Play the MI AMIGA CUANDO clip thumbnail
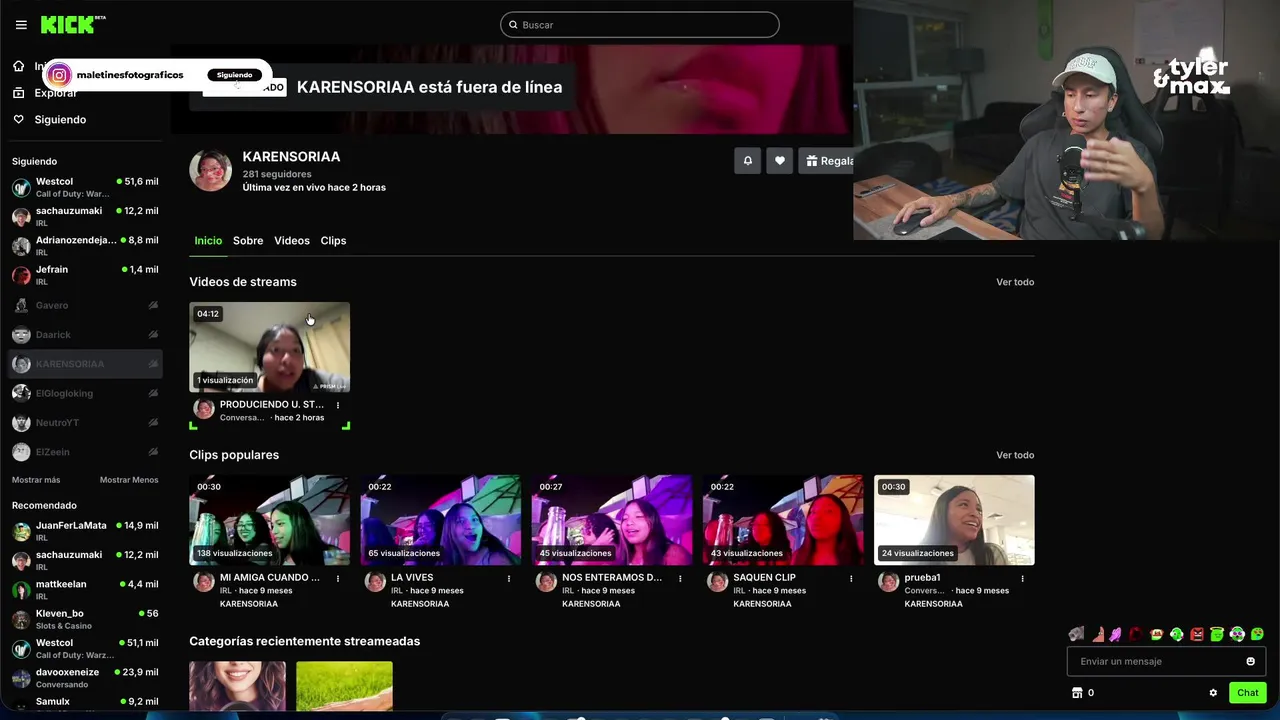Image resolution: width=1280 pixels, height=720 pixels. (270, 520)
